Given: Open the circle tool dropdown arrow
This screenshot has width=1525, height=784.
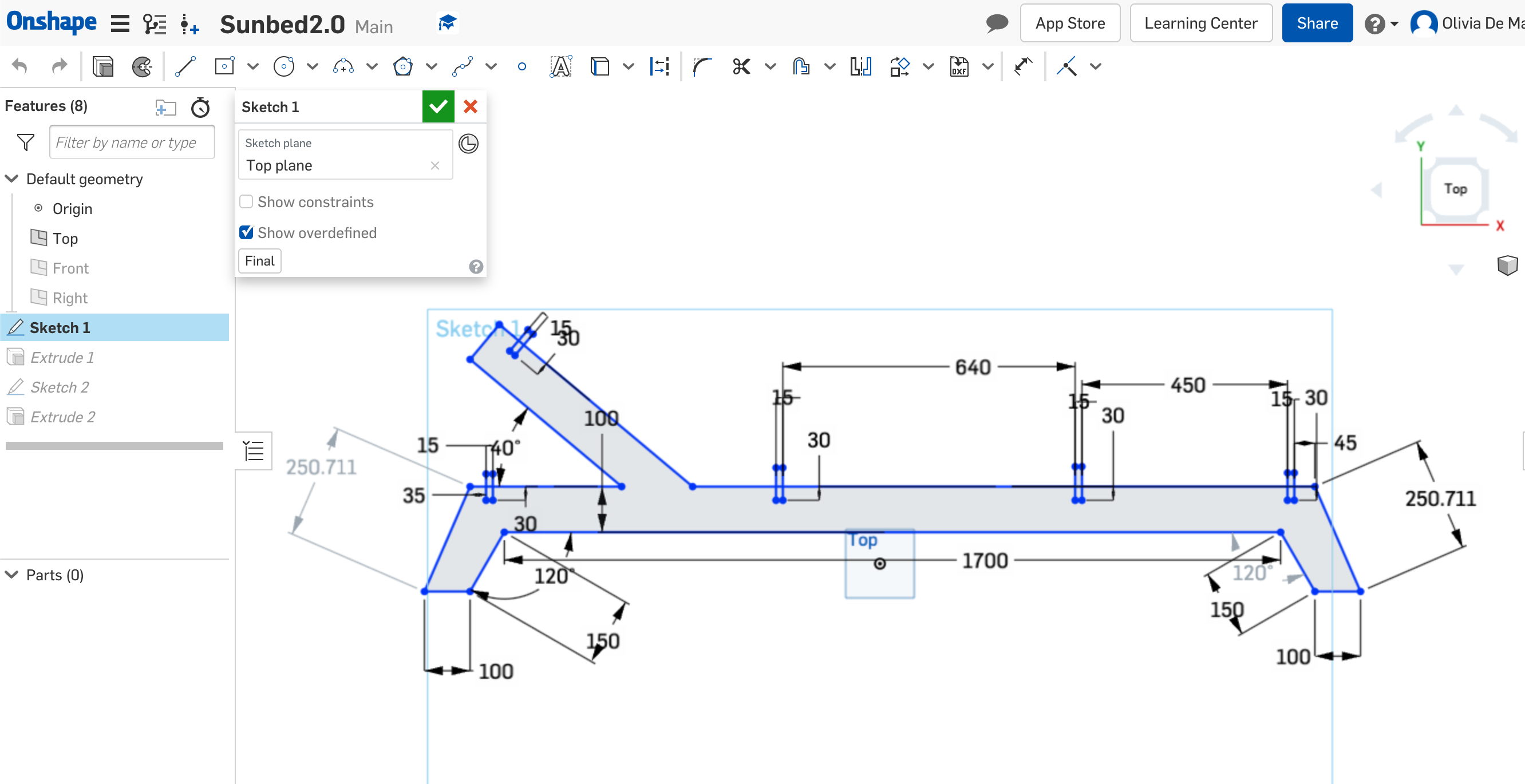Looking at the screenshot, I should coord(313,66).
